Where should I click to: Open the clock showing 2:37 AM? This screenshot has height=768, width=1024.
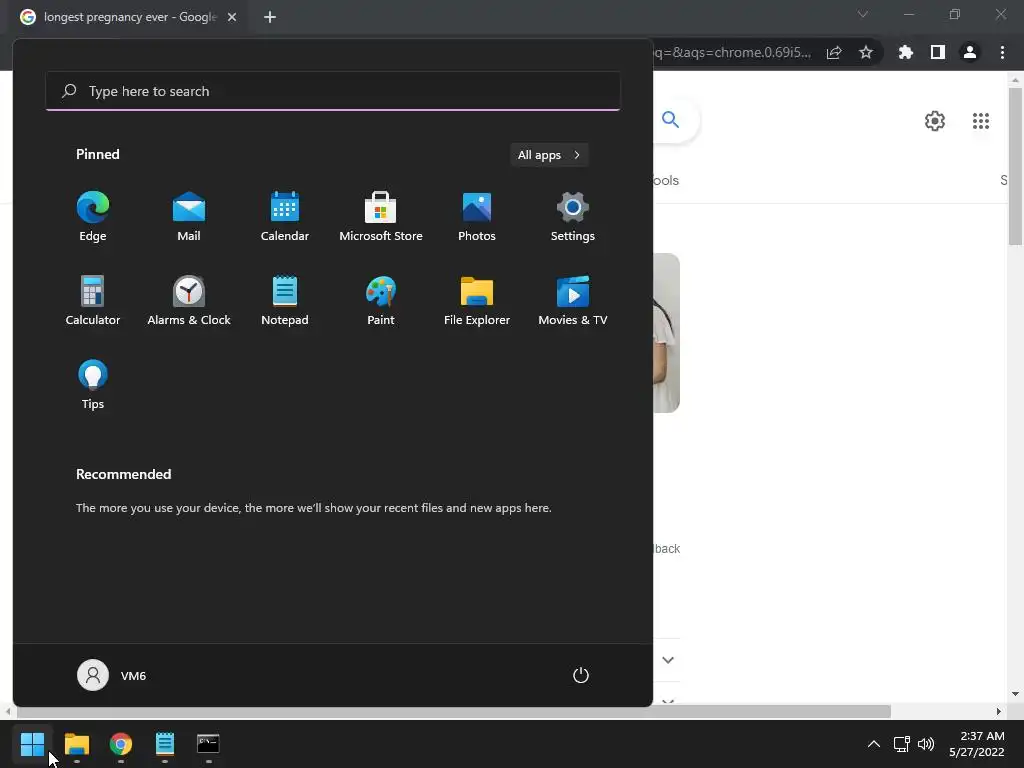tap(977, 744)
